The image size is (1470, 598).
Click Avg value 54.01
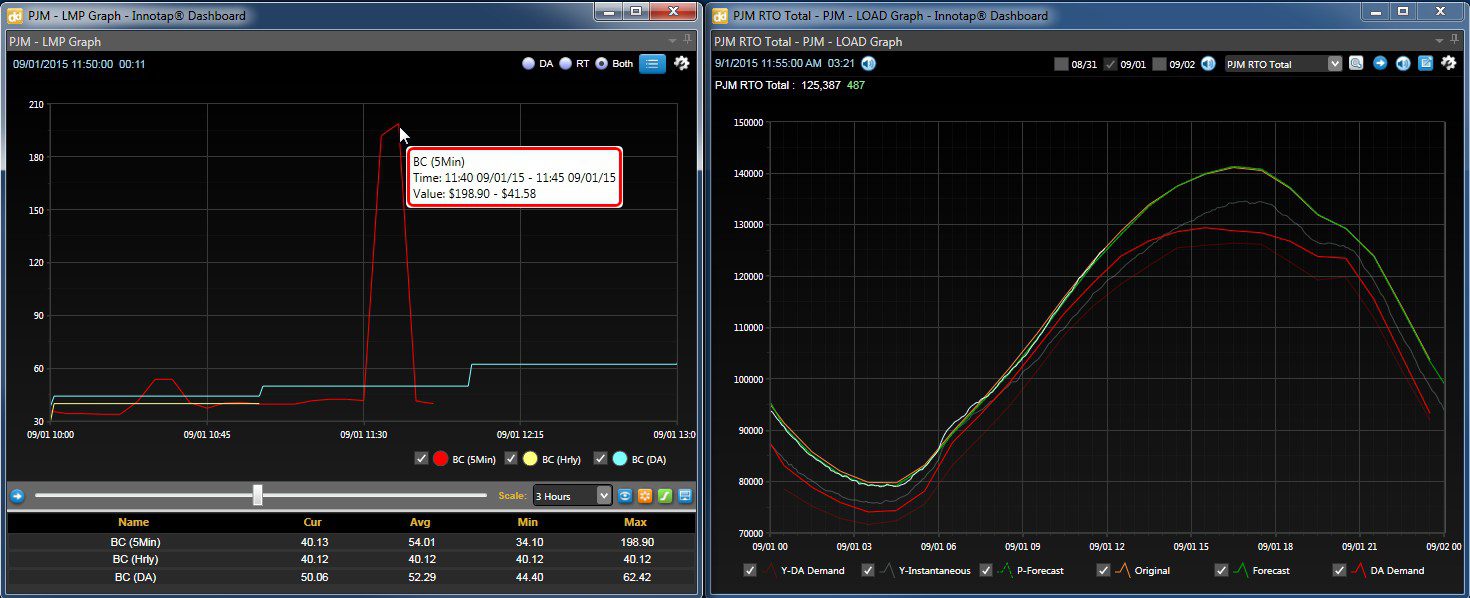421,541
